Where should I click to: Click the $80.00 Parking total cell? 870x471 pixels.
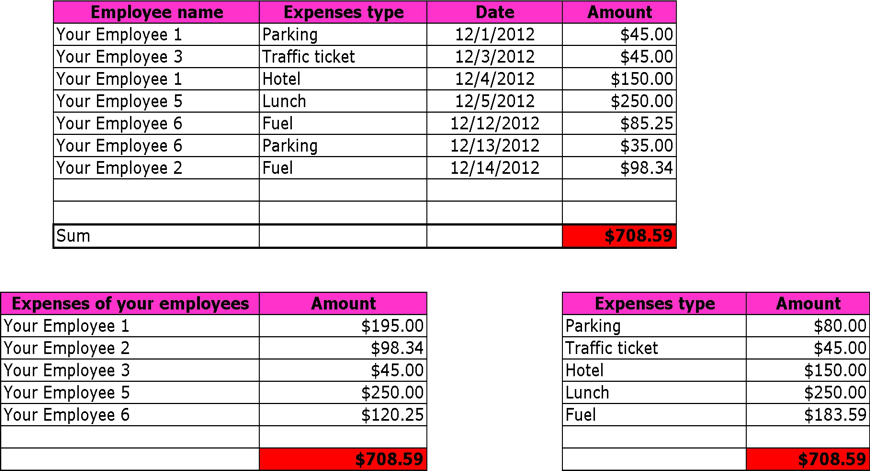[807, 326]
